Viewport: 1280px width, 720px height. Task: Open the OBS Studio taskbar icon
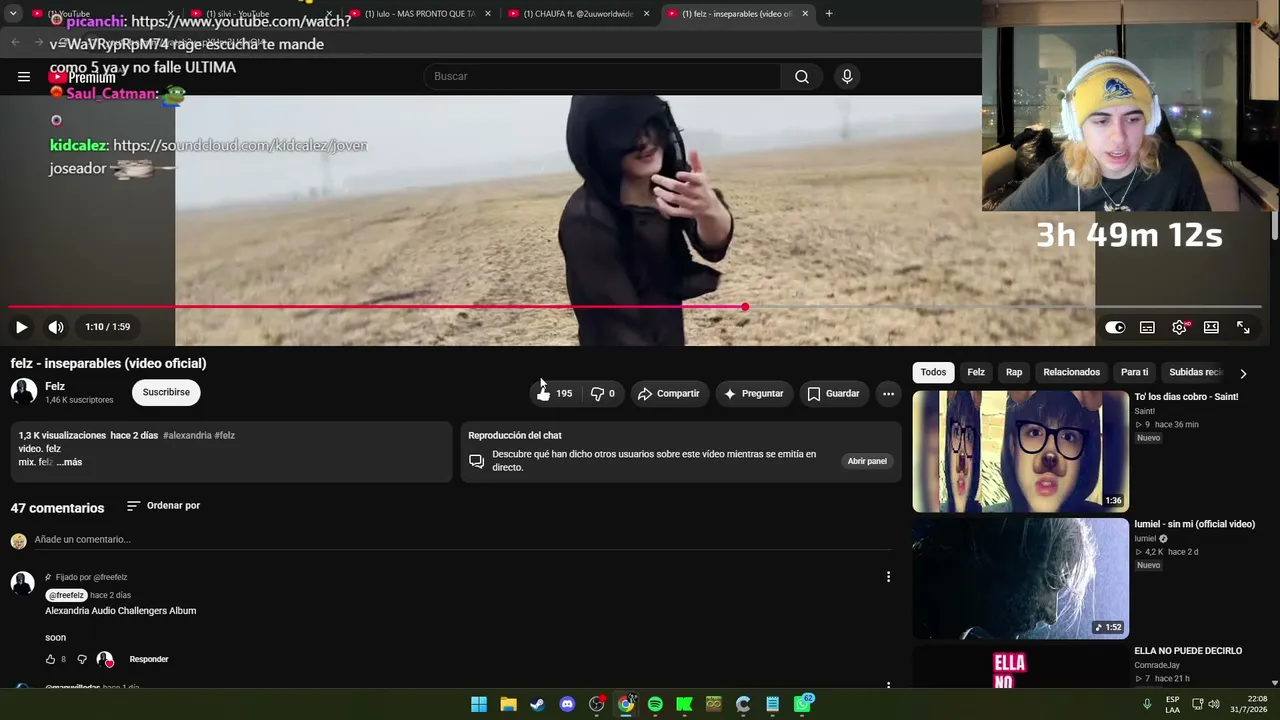[596, 704]
